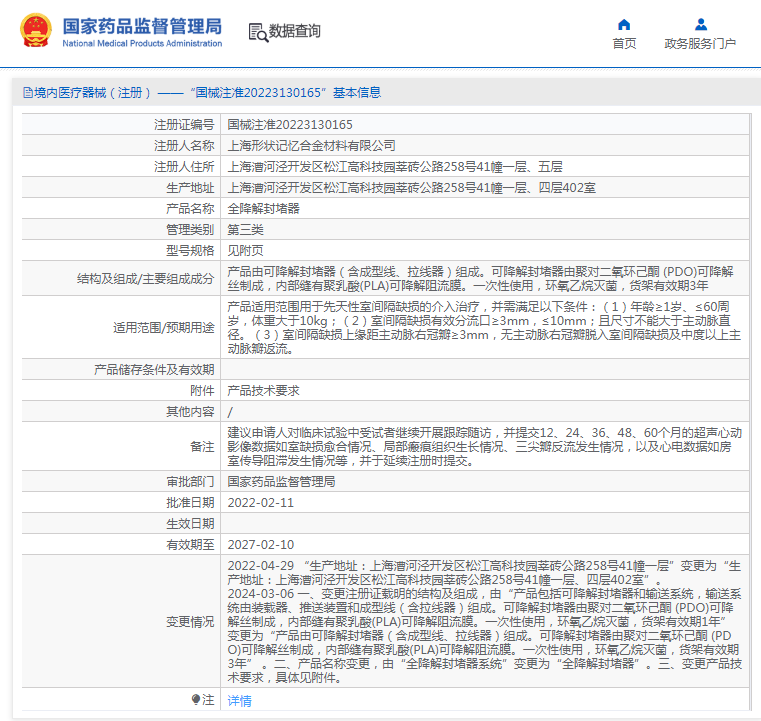
Task: Open the 详情 link in the notes row
Action: click(240, 700)
